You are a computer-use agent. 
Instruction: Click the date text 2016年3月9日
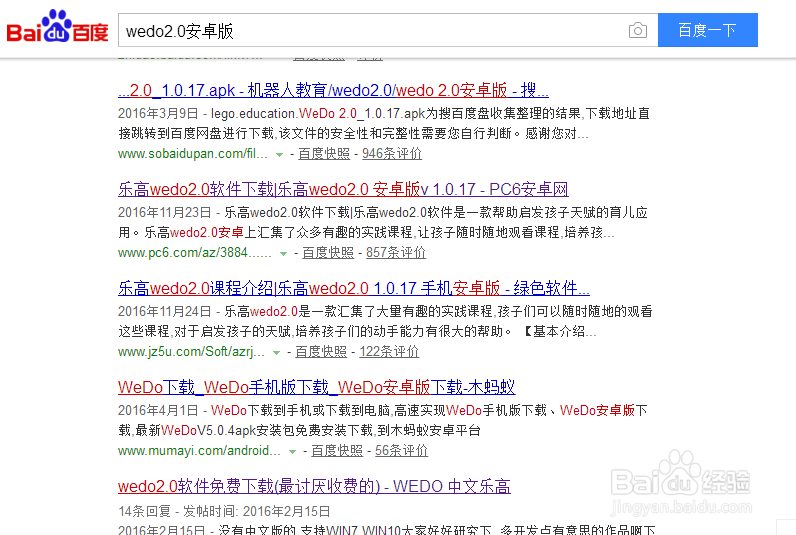coord(158,113)
